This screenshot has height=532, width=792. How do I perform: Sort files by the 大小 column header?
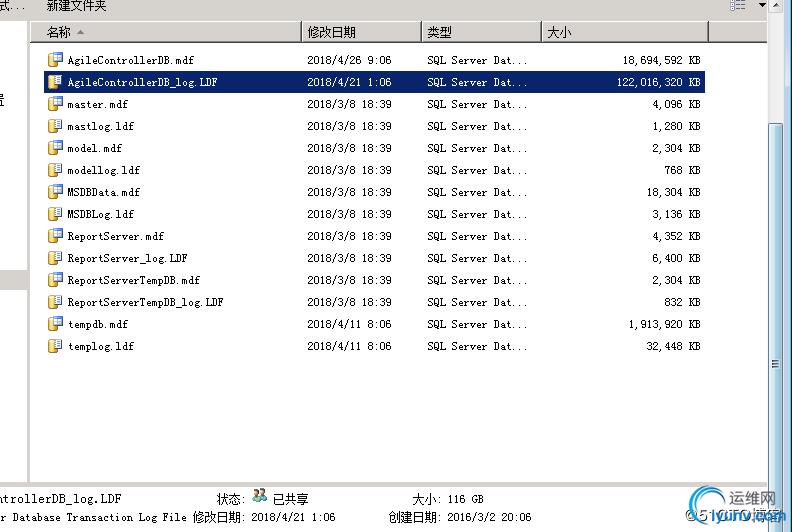(625, 32)
